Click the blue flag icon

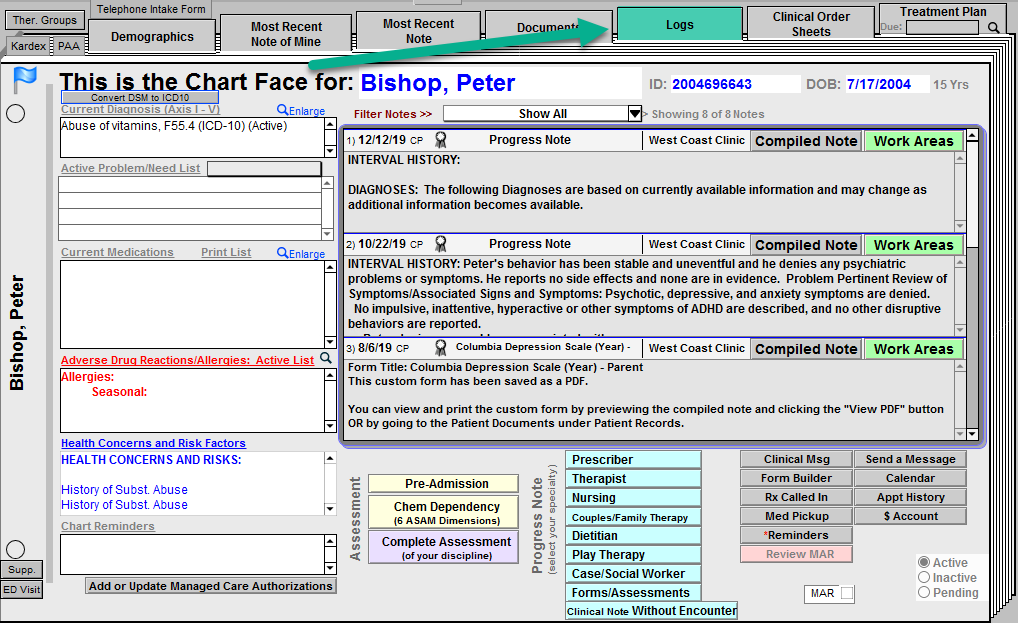[x=25, y=78]
